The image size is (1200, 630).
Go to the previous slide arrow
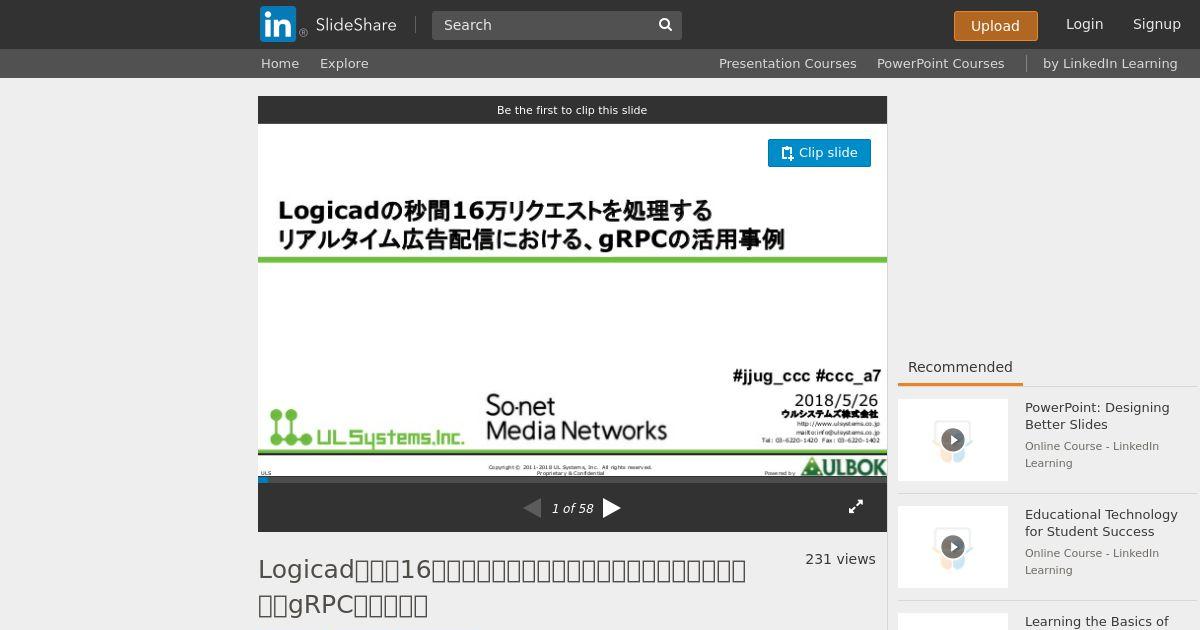coord(532,508)
